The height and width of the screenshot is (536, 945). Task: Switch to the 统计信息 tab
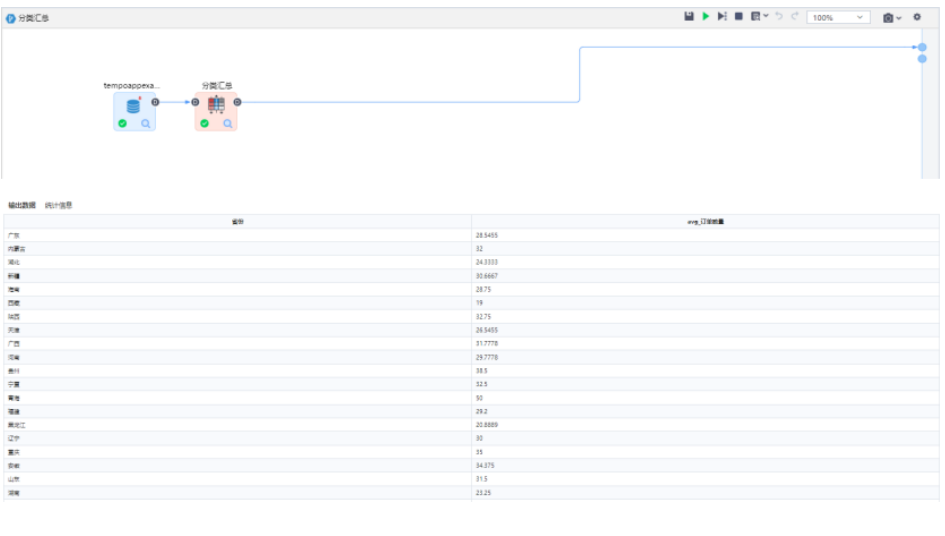click(x=59, y=205)
